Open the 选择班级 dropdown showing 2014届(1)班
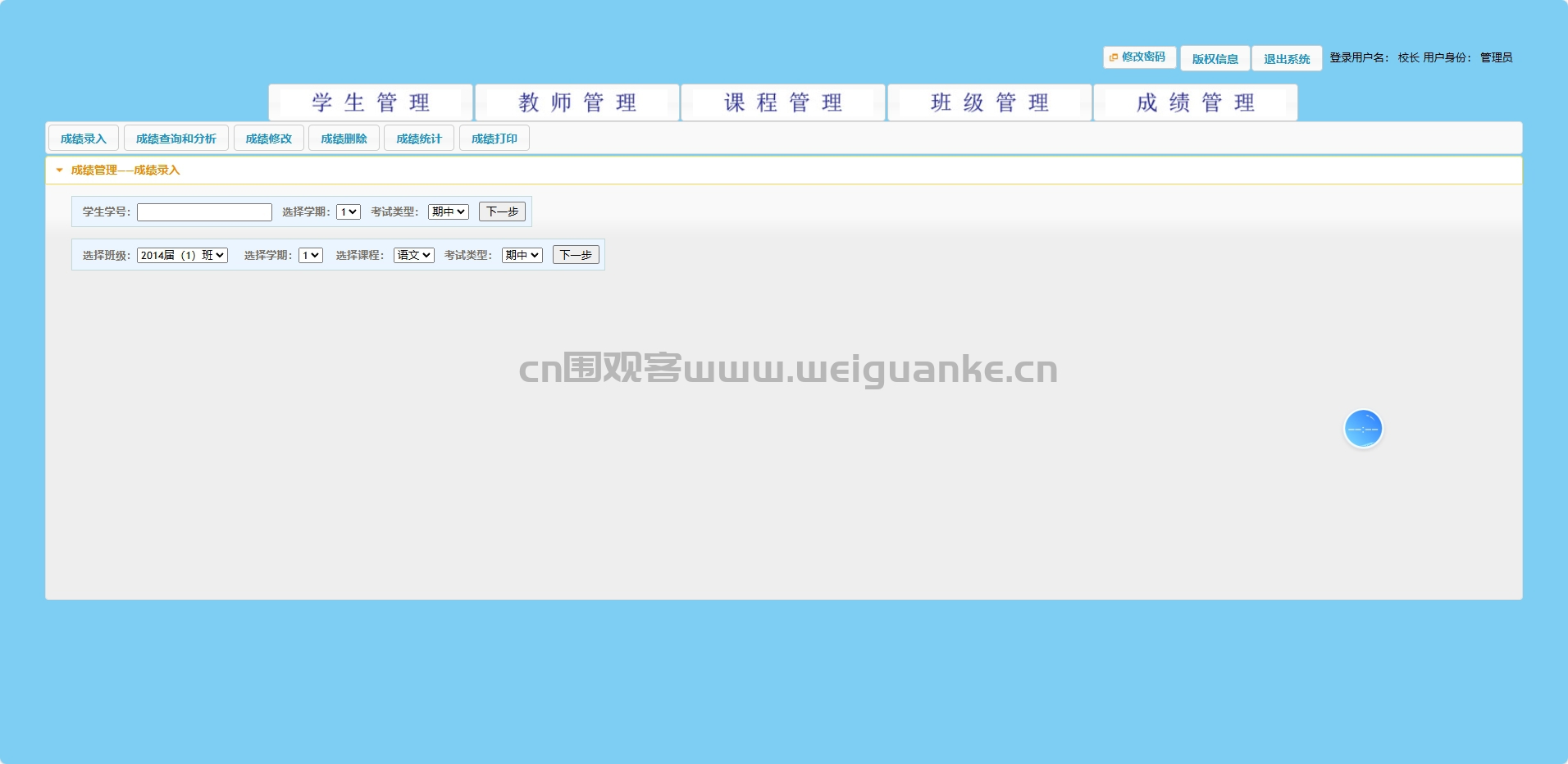 [x=182, y=255]
